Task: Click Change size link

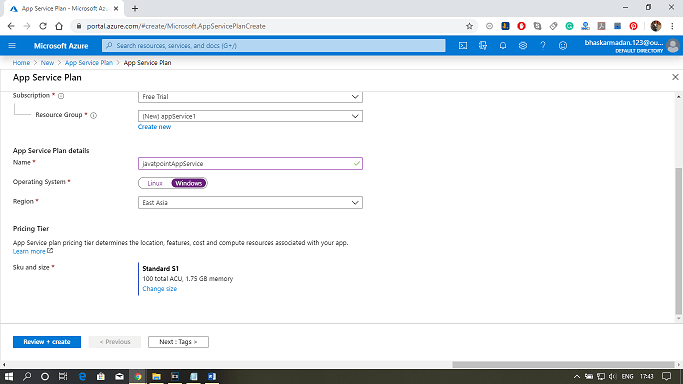Action: (159, 289)
